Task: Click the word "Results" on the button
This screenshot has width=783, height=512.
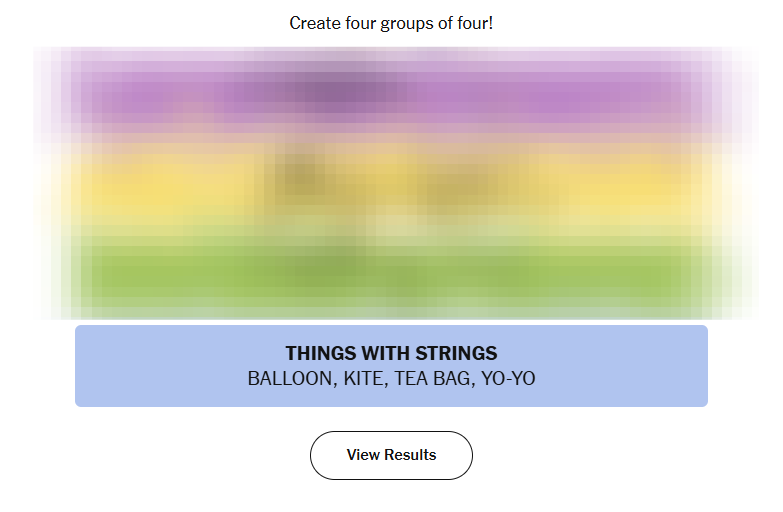Action: click(x=411, y=455)
